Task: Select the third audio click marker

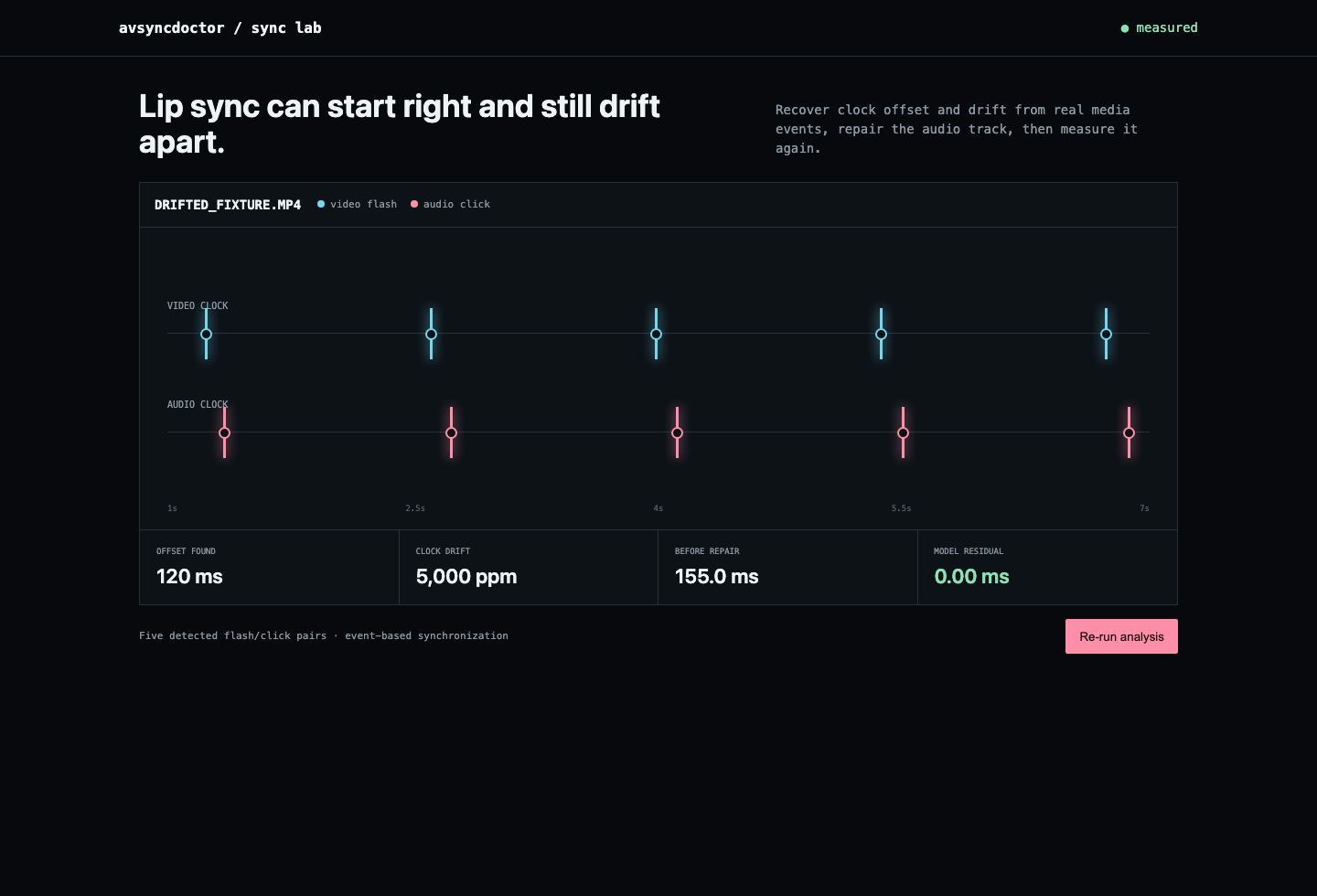Action: point(678,432)
